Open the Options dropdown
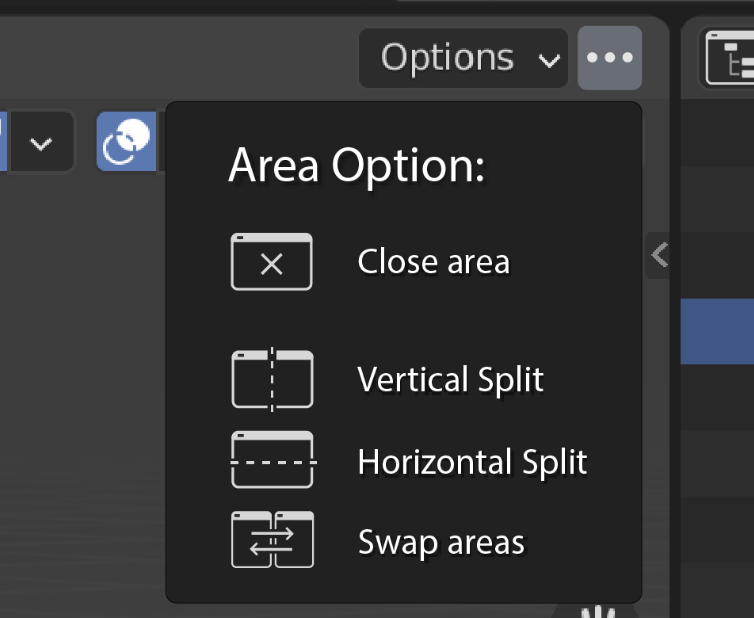 [x=464, y=58]
